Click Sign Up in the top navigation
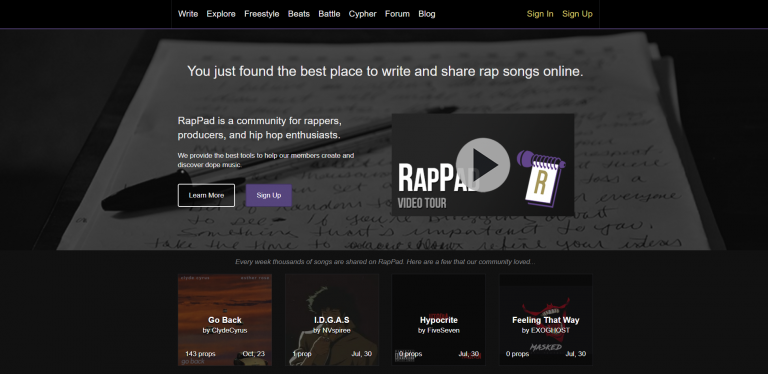768x374 pixels. click(577, 14)
